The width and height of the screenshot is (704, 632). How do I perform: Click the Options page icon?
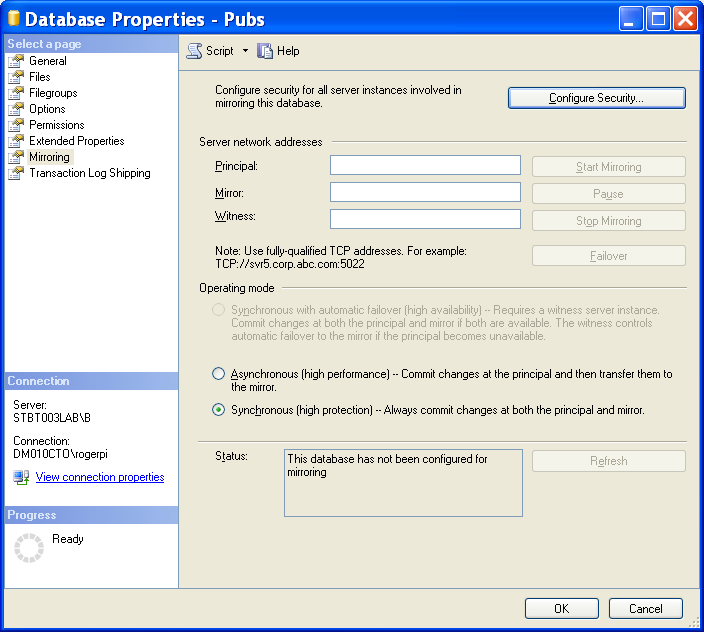(16, 109)
